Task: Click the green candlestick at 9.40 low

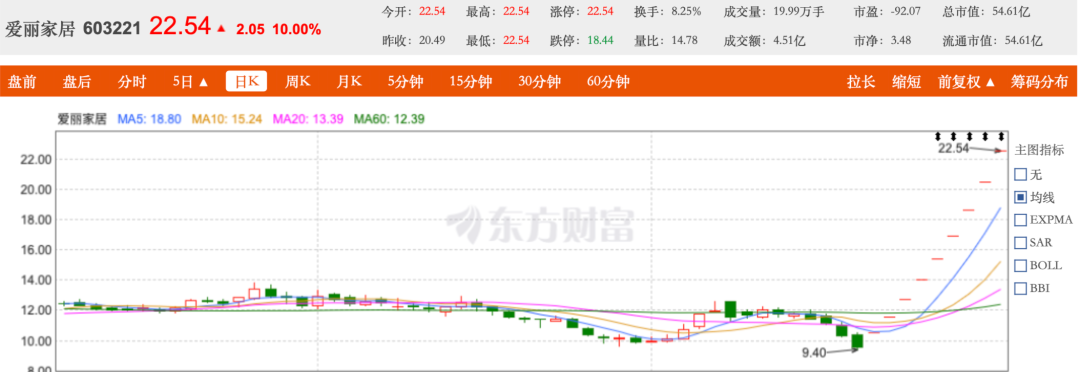Action: (x=858, y=341)
